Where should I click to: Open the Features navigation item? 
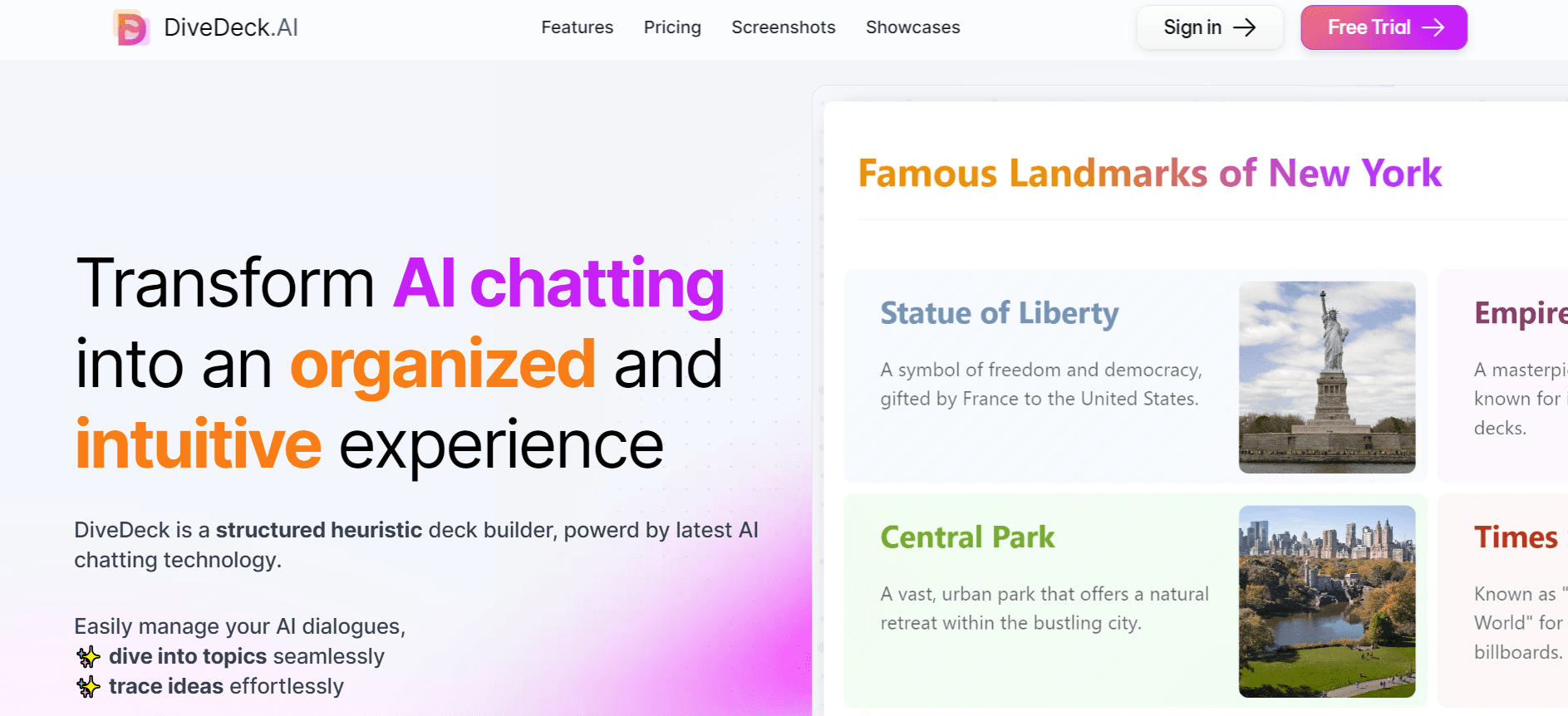tap(577, 27)
